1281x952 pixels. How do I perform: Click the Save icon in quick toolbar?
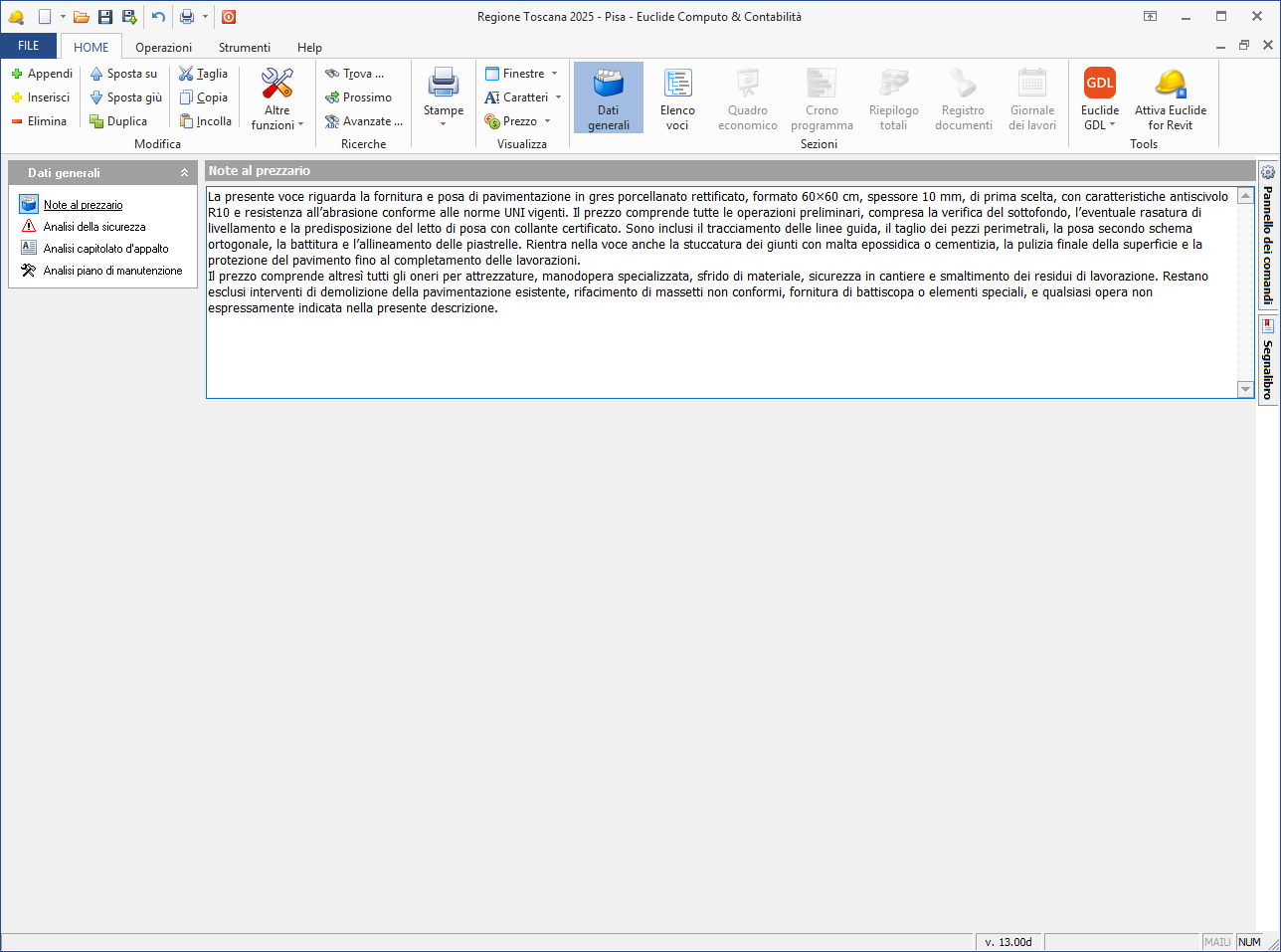(105, 17)
